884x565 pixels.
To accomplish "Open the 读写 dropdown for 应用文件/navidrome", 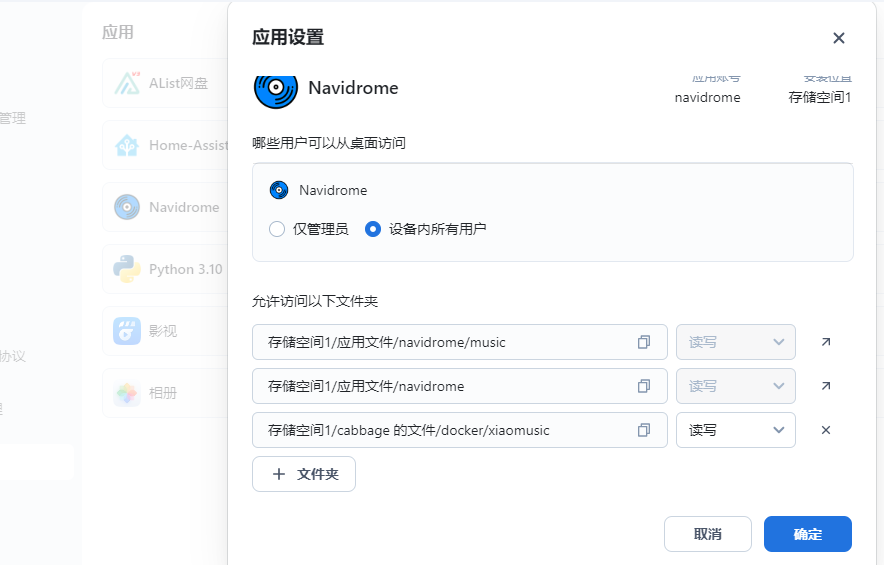I will point(736,386).
